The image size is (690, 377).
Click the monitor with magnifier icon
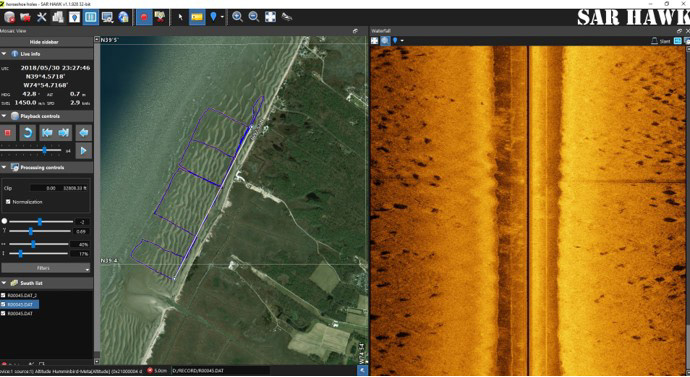click(x=107, y=17)
